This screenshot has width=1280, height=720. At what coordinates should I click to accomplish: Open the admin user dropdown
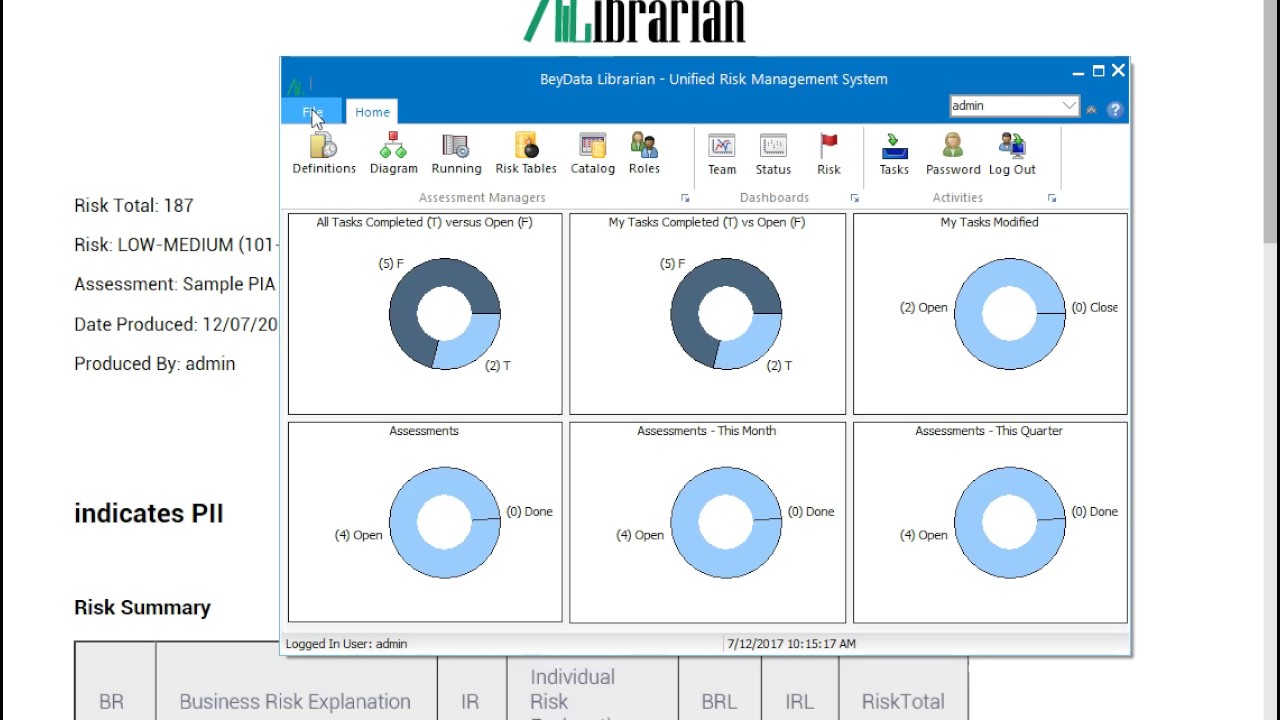coord(1068,106)
